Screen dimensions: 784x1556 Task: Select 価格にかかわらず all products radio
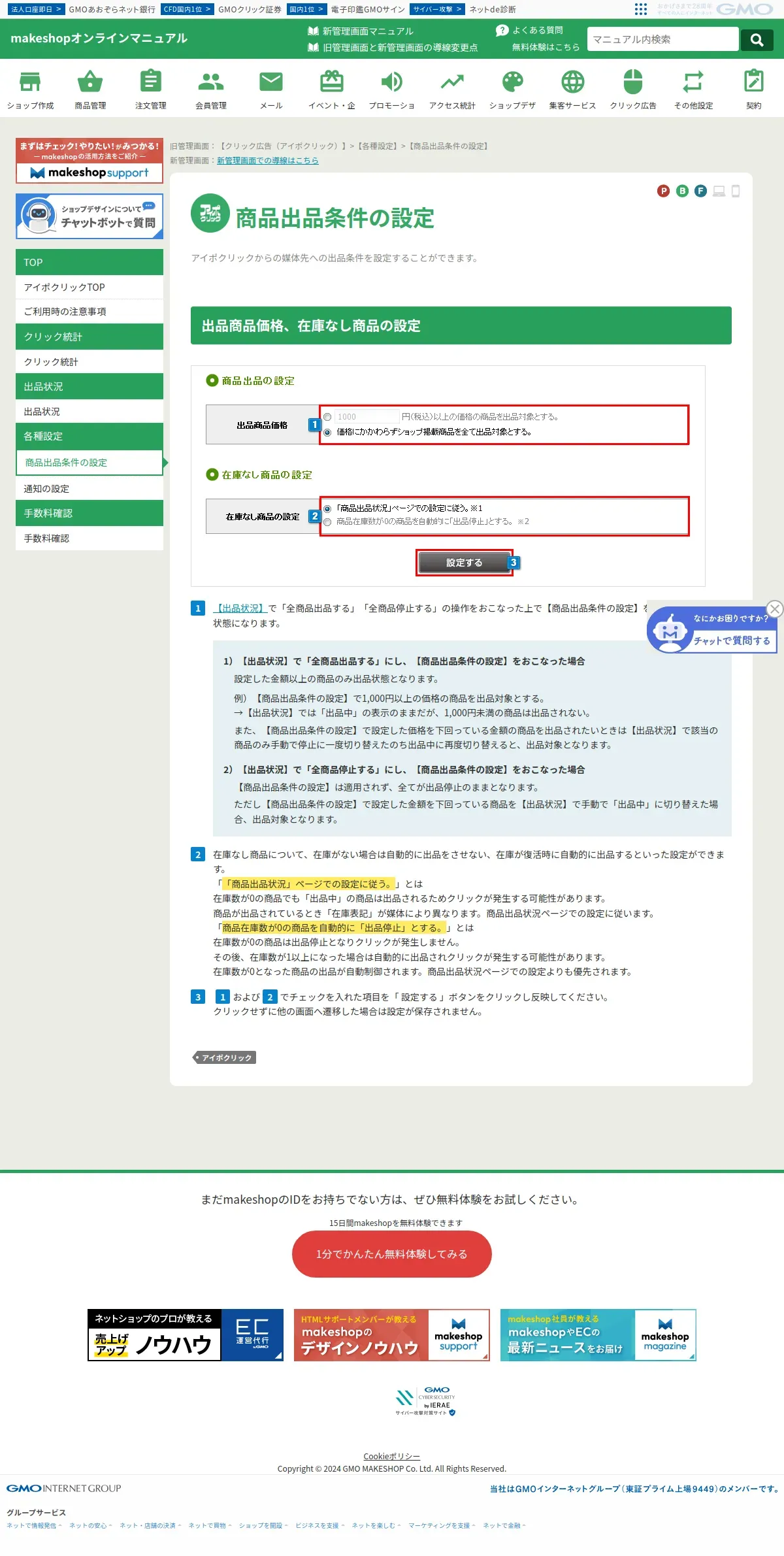(327, 432)
